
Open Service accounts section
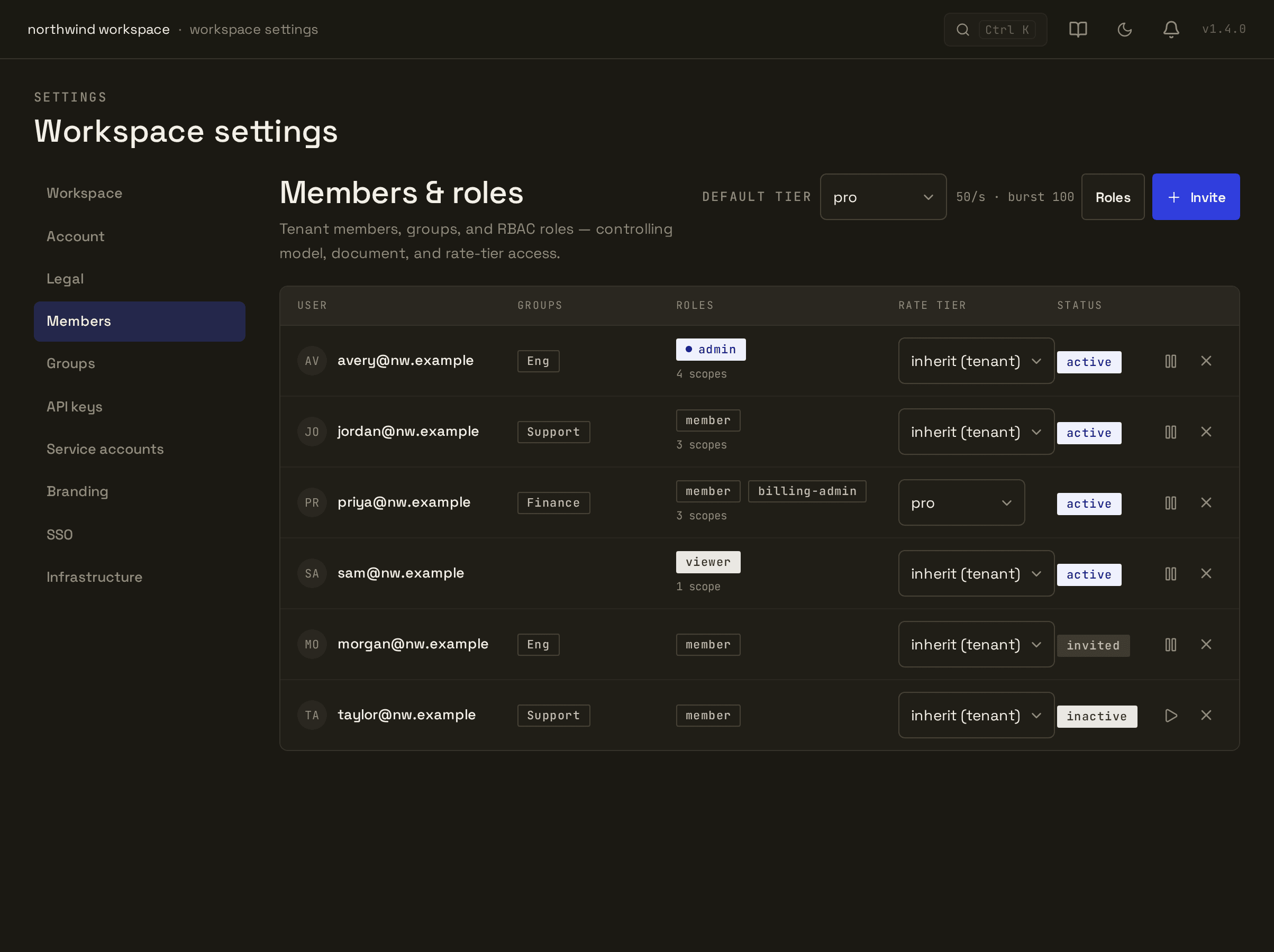coord(139,449)
